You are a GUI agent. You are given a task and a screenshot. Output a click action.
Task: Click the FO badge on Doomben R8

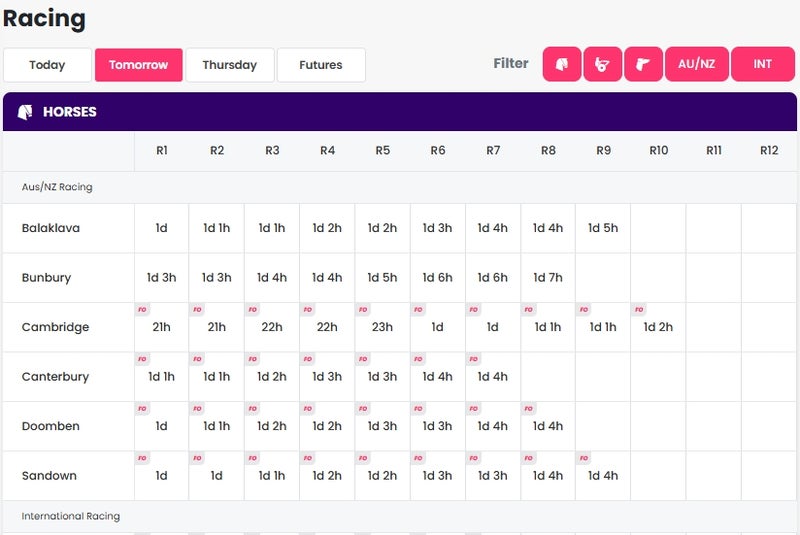point(529,409)
